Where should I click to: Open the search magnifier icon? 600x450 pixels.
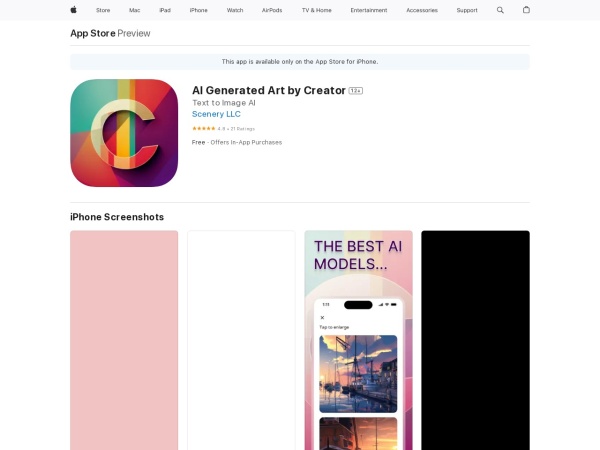pos(500,10)
